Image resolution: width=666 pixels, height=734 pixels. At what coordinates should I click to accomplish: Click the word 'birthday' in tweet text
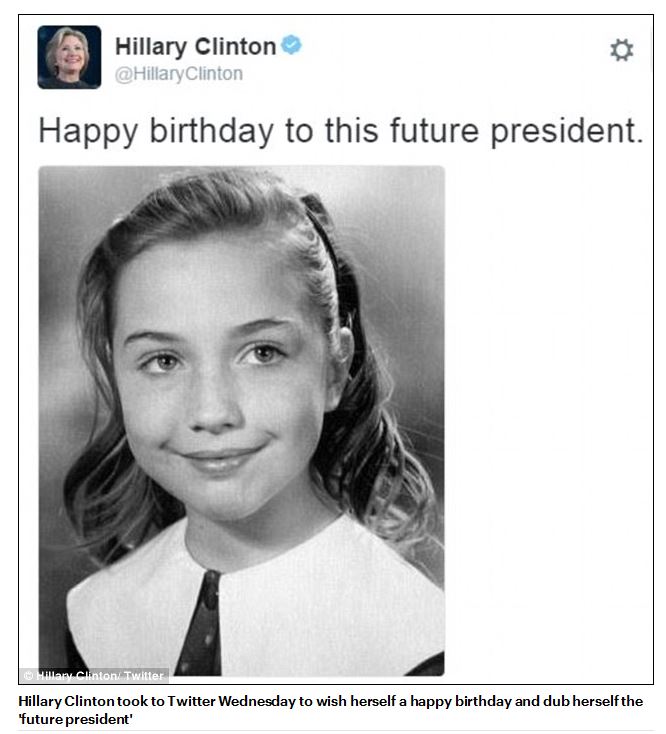coord(212,130)
